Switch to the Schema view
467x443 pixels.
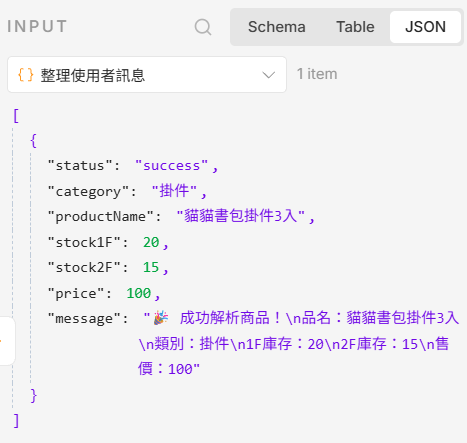pyautogui.click(x=276, y=27)
